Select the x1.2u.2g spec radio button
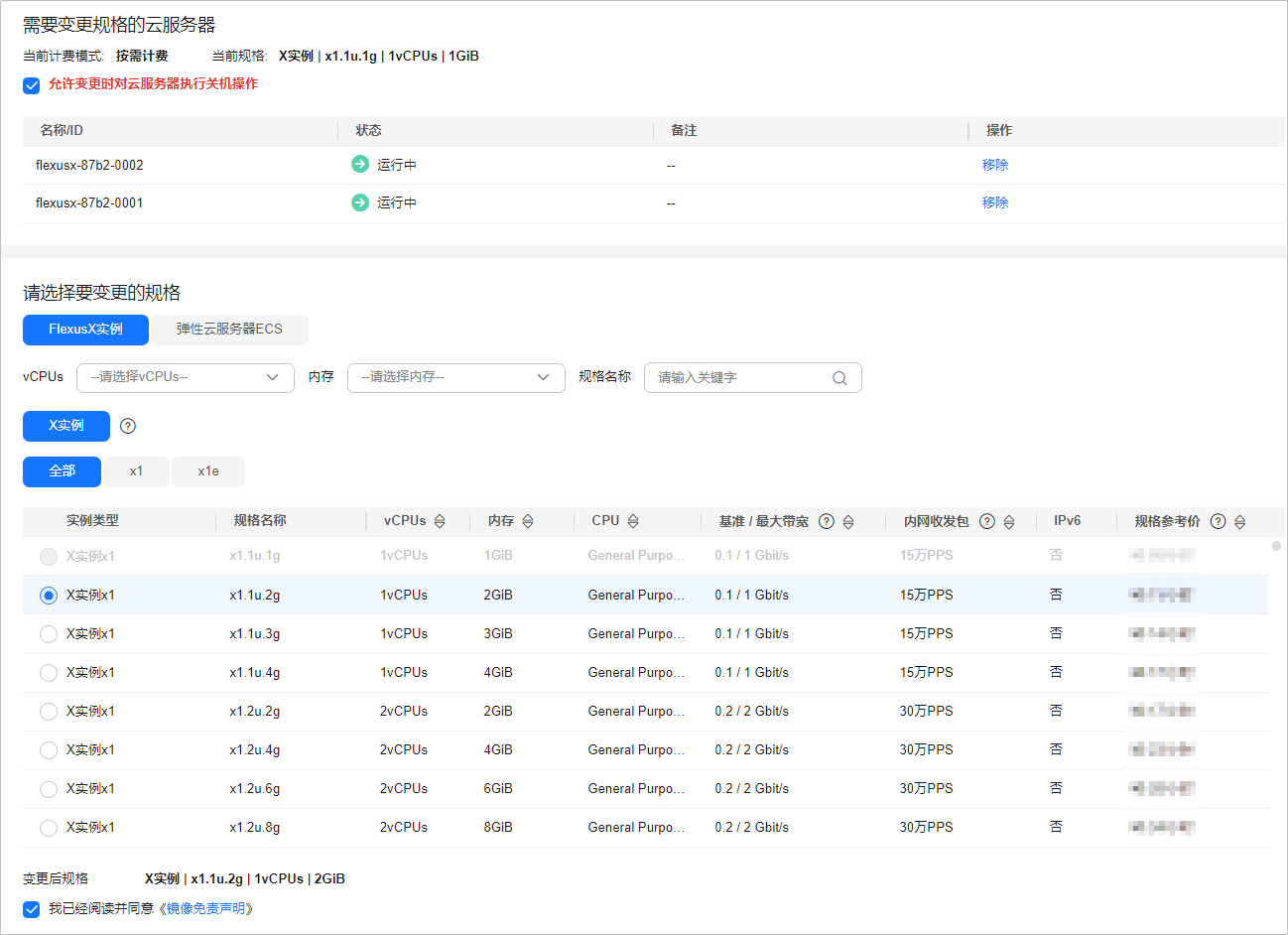 click(49, 712)
